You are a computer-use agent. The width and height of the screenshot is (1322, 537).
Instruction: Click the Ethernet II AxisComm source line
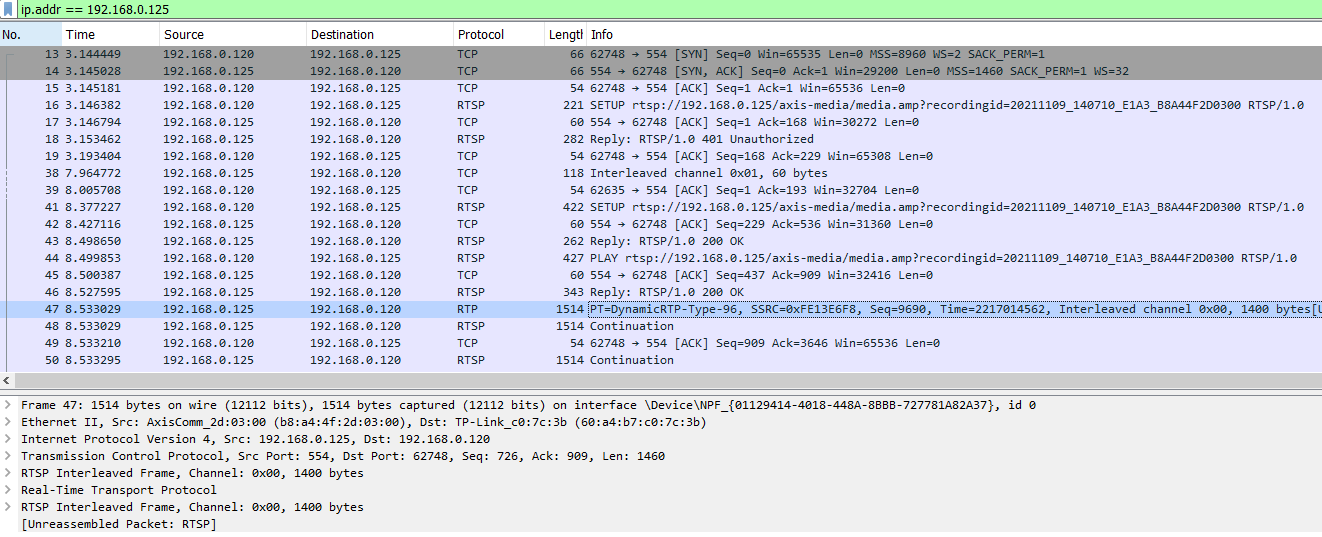coord(363,422)
